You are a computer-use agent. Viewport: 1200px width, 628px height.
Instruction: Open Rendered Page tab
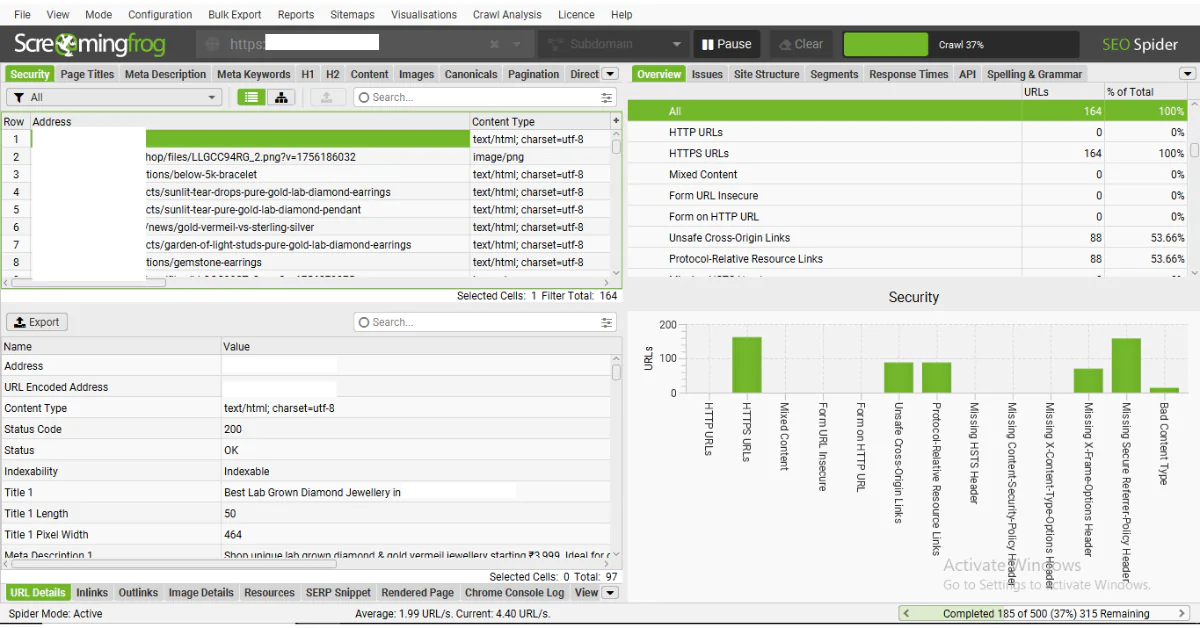point(418,592)
